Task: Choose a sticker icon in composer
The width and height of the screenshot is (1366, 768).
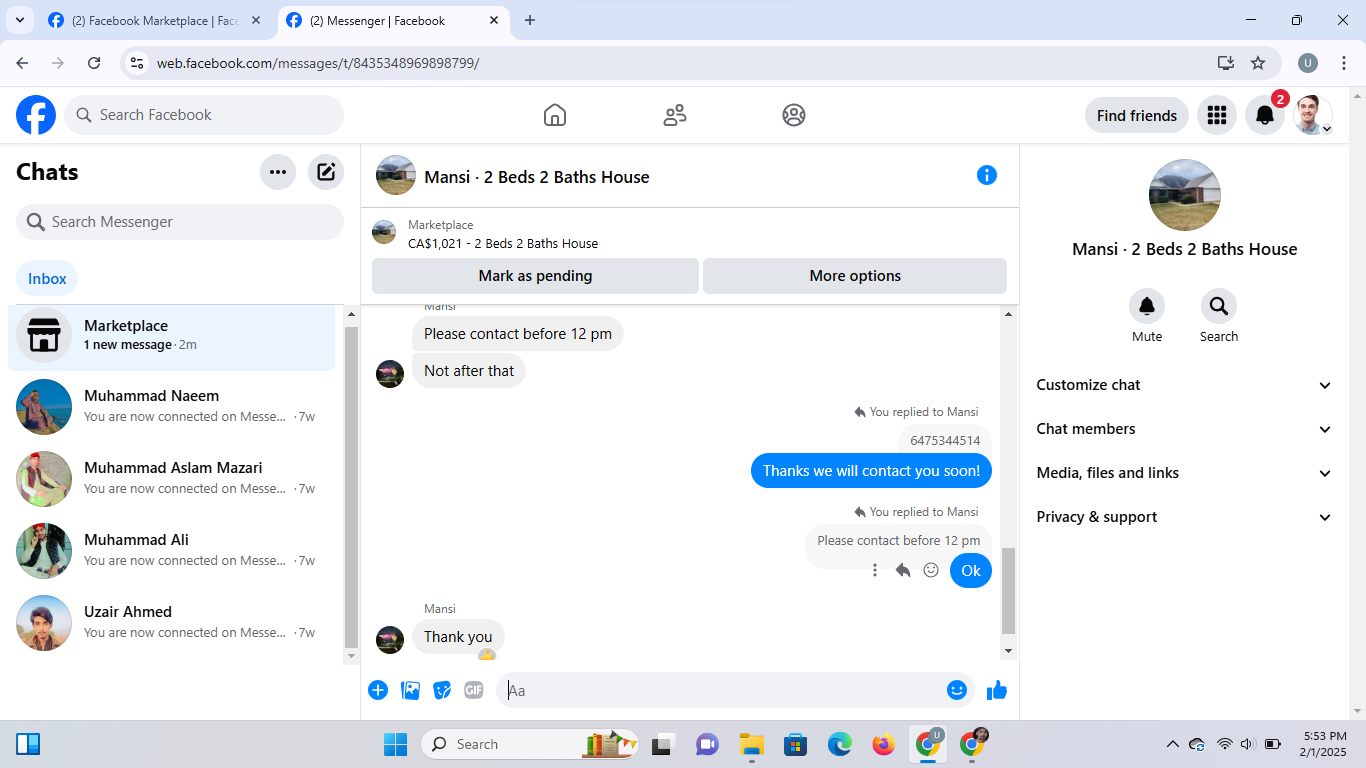Action: tap(442, 690)
